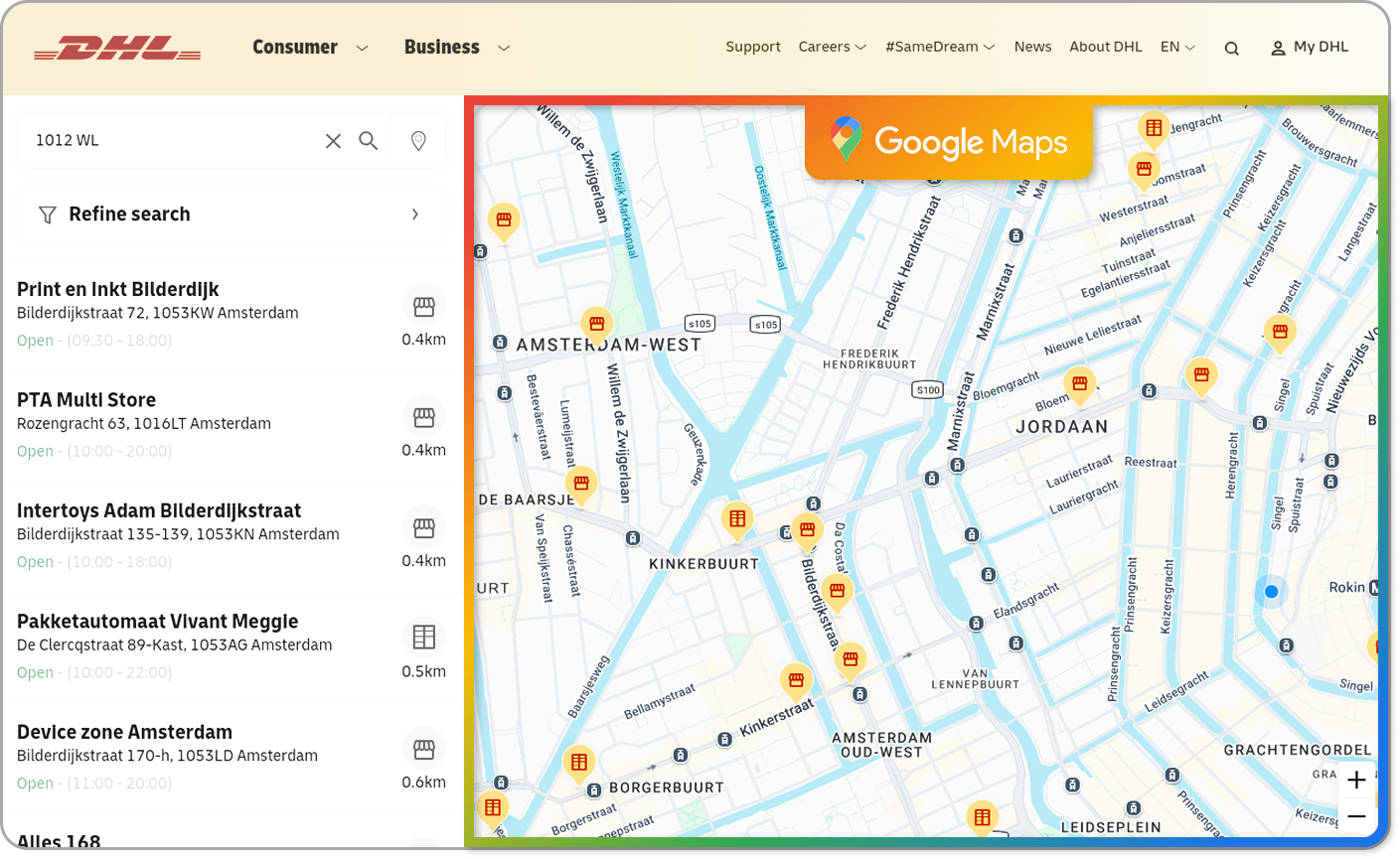Screen dimensions: 1400x859
Task: Click shop marker beside Bloemgracht label
Action: point(1079,385)
